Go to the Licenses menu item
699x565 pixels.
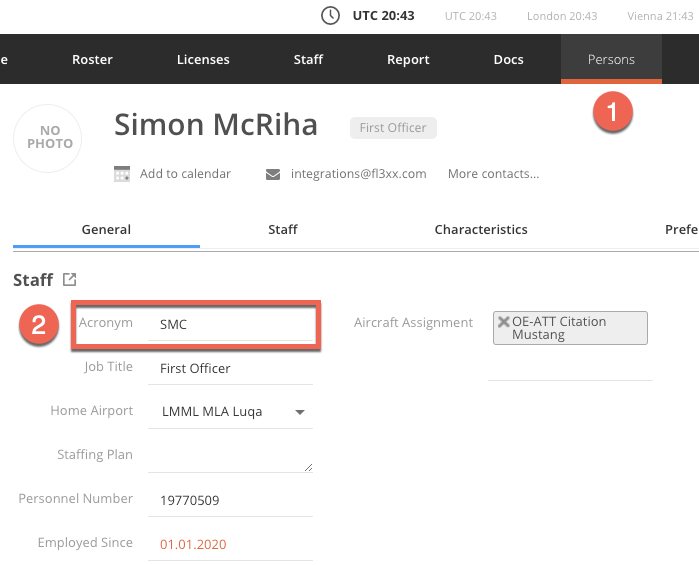pos(203,59)
